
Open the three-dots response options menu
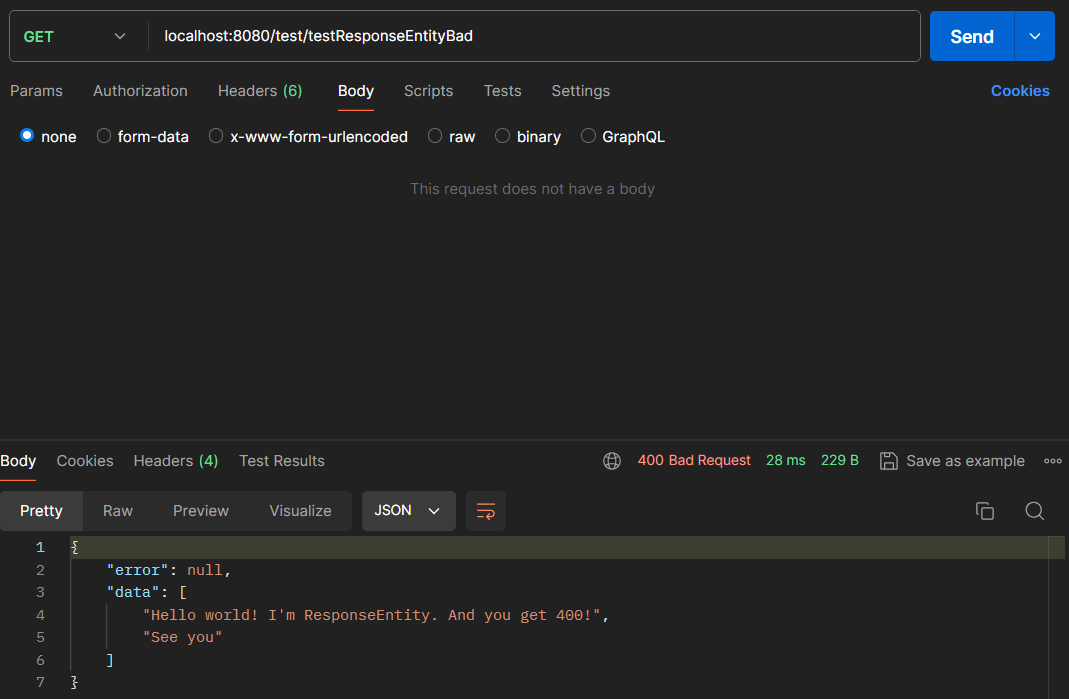[1053, 461]
